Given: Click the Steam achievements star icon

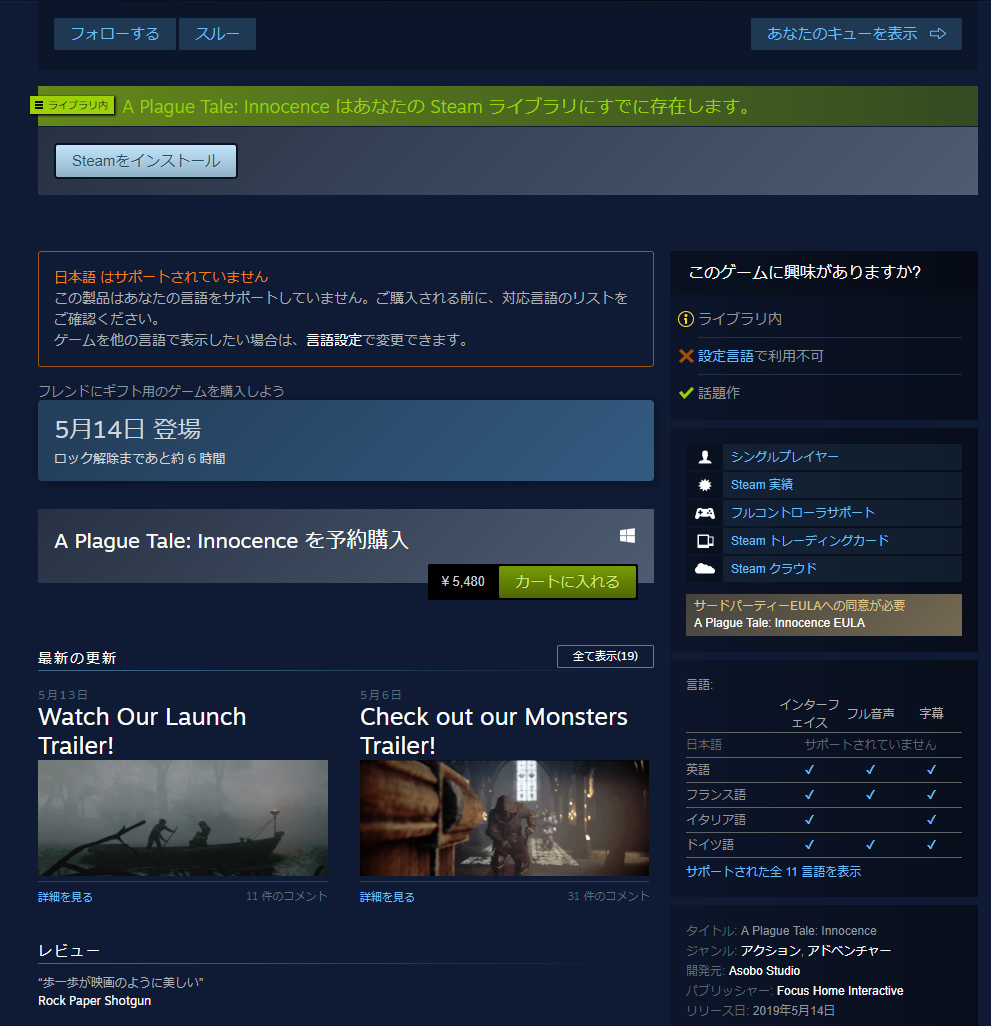Looking at the screenshot, I should click(x=704, y=485).
